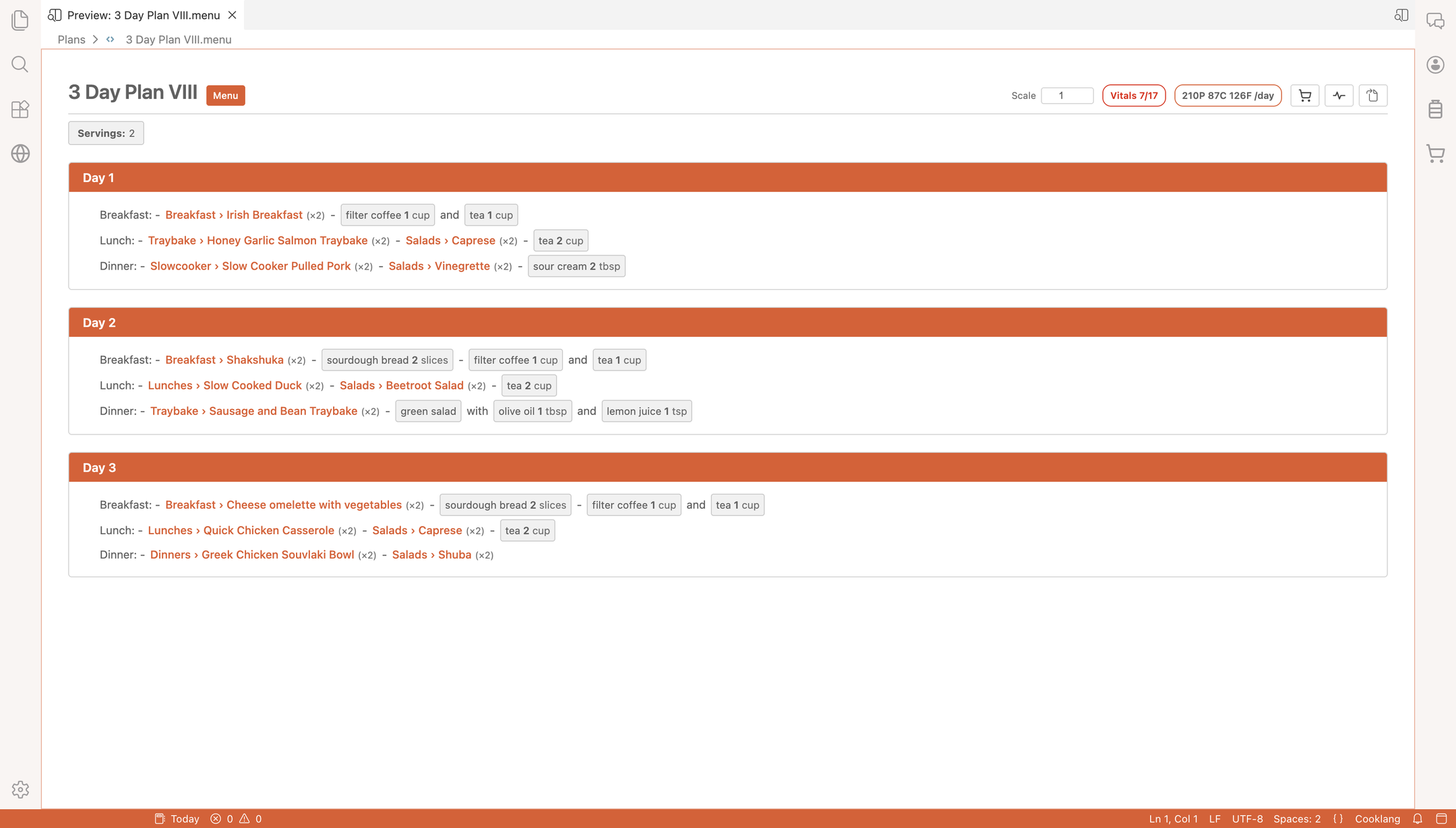Click the split editor preview icon
1456x828 pixels.
pyautogui.click(x=1401, y=15)
